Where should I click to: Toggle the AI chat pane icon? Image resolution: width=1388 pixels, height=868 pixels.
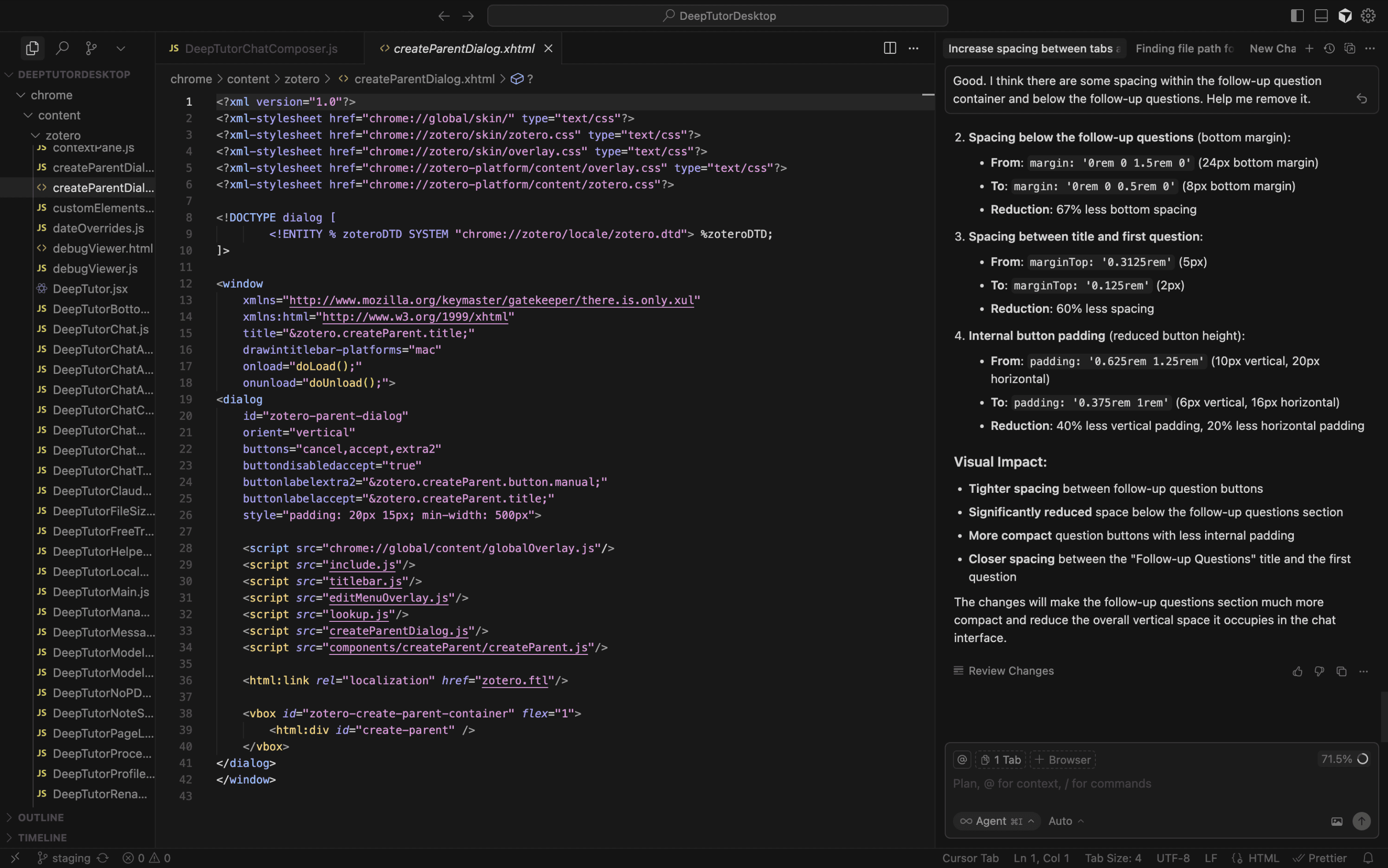pyautogui.click(x=1345, y=16)
